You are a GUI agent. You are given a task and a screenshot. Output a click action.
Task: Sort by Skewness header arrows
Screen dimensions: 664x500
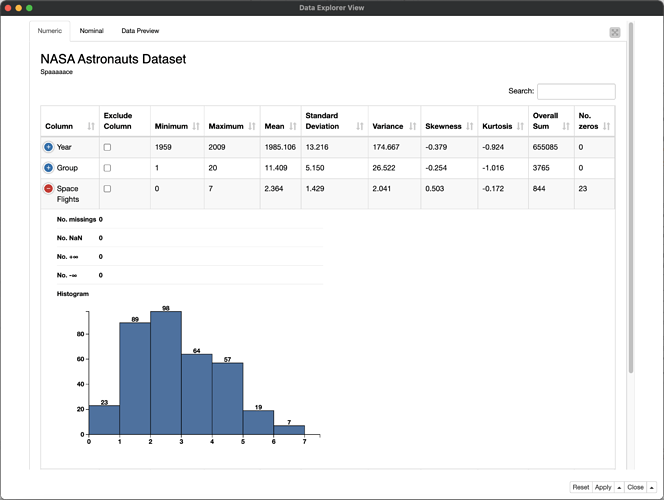(469, 127)
